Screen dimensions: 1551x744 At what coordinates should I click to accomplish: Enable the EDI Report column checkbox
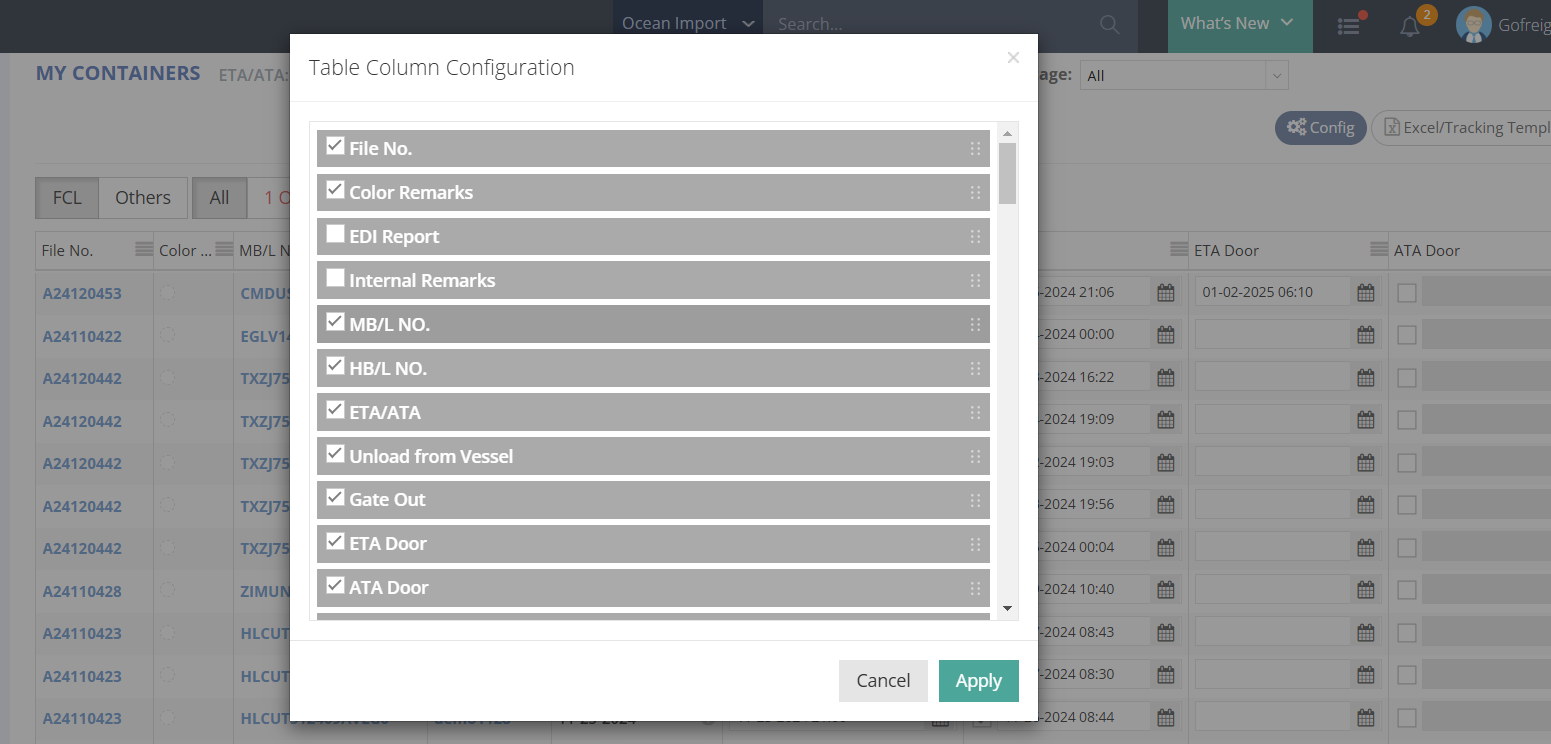click(x=335, y=234)
